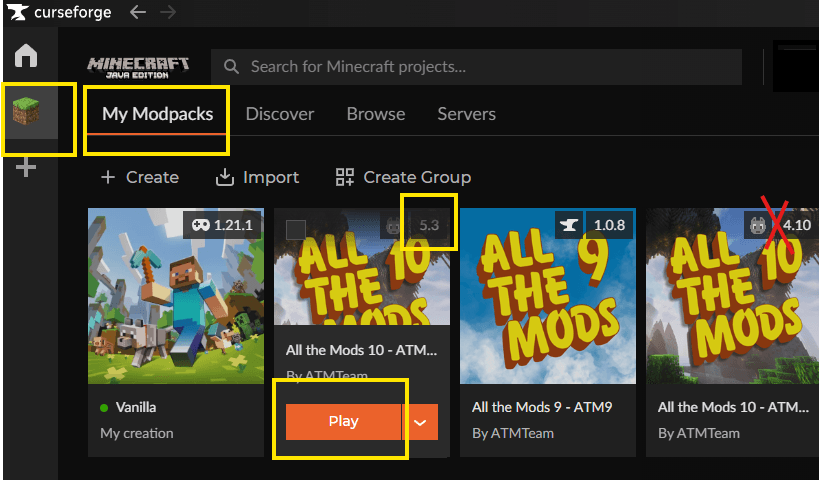Click the gamepad icon on Vanilla card
819x480 pixels.
[x=201, y=225]
